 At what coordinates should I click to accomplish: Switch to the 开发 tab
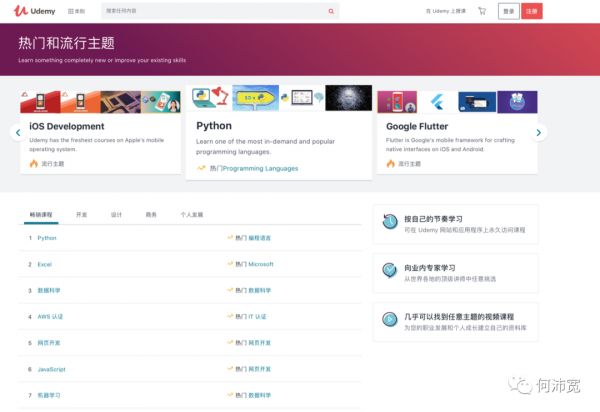tap(82, 215)
